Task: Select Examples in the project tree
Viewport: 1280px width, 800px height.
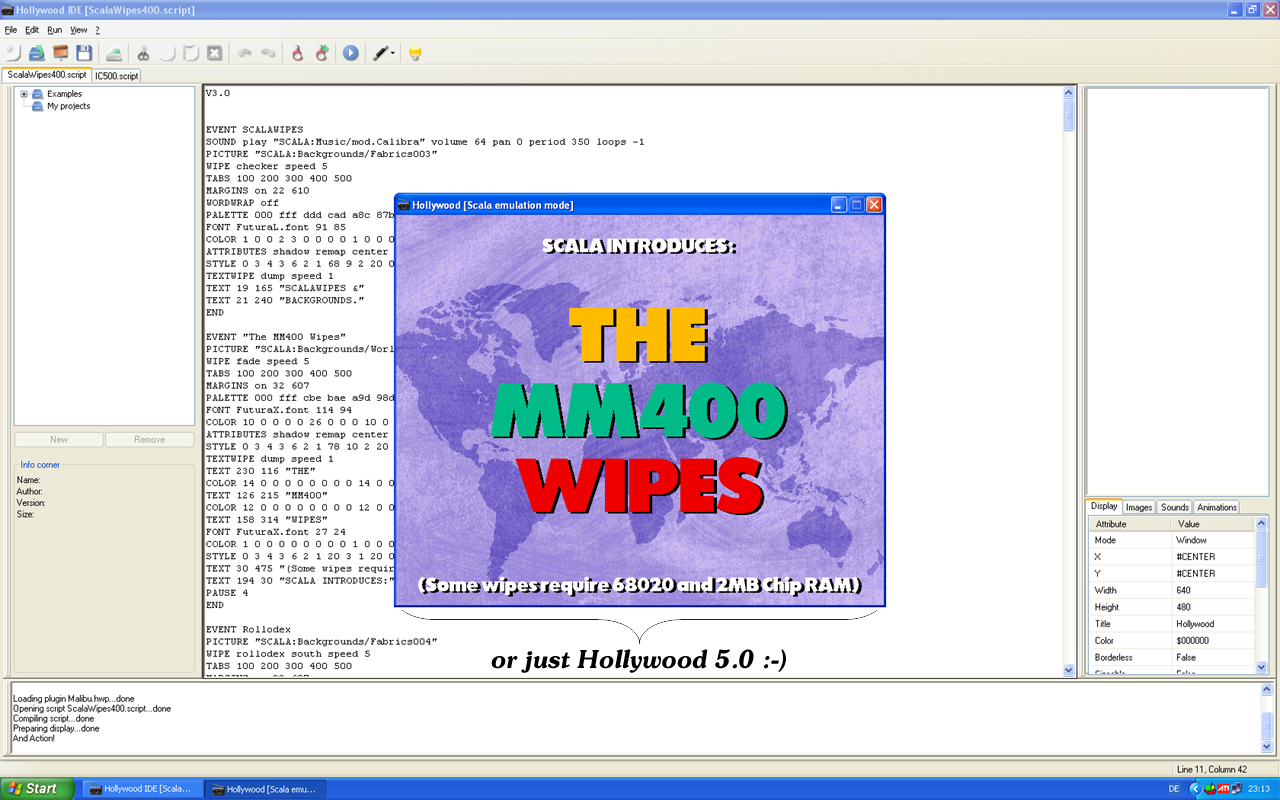Action: pyautogui.click(x=64, y=94)
